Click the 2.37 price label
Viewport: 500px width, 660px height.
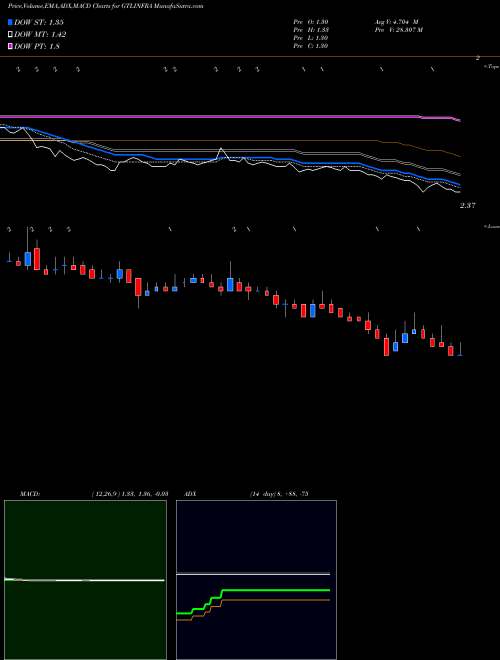(467, 206)
